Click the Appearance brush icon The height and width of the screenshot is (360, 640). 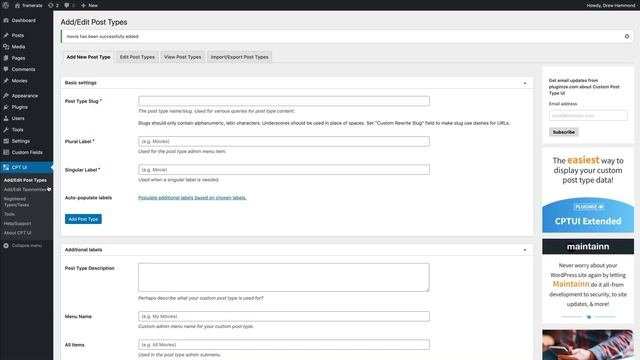pos(6,96)
